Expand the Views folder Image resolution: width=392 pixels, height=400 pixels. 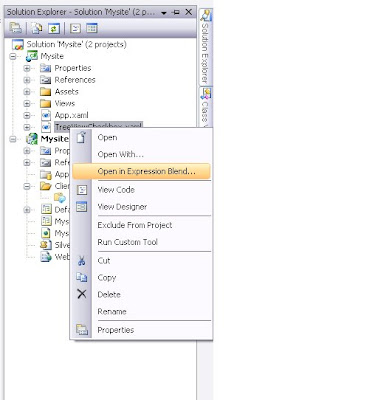[x=27, y=104]
